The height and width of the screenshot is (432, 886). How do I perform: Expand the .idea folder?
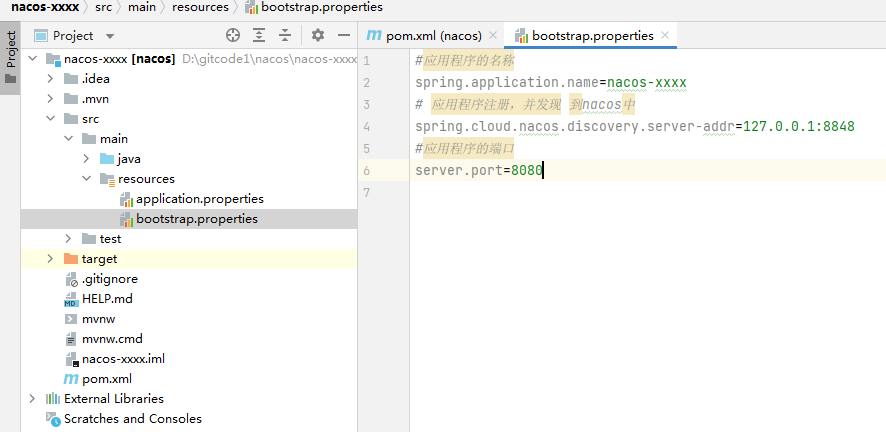pos(50,78)
